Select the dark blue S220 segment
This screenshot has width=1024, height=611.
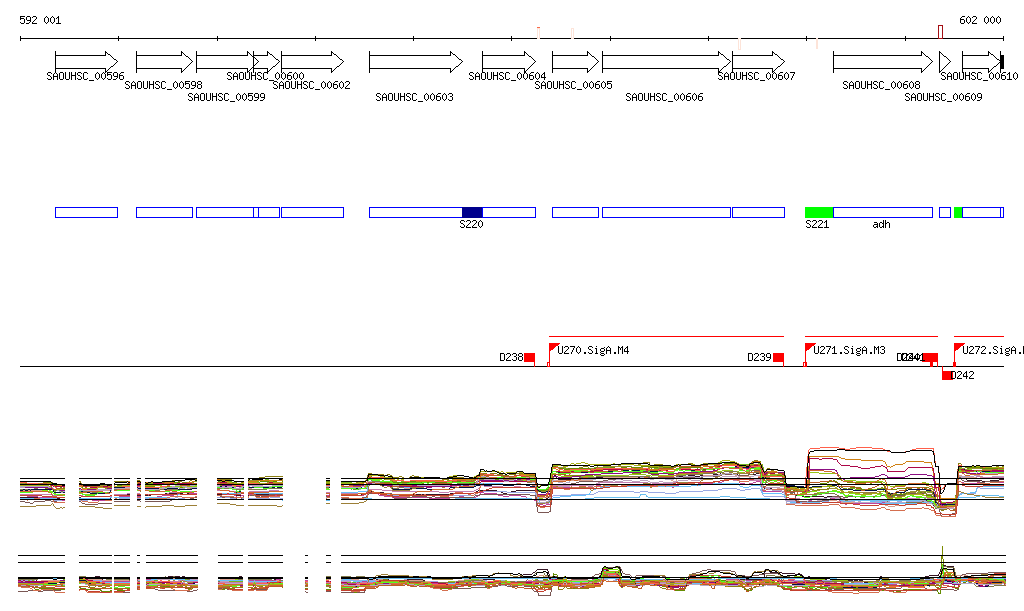tap(472, 212)
